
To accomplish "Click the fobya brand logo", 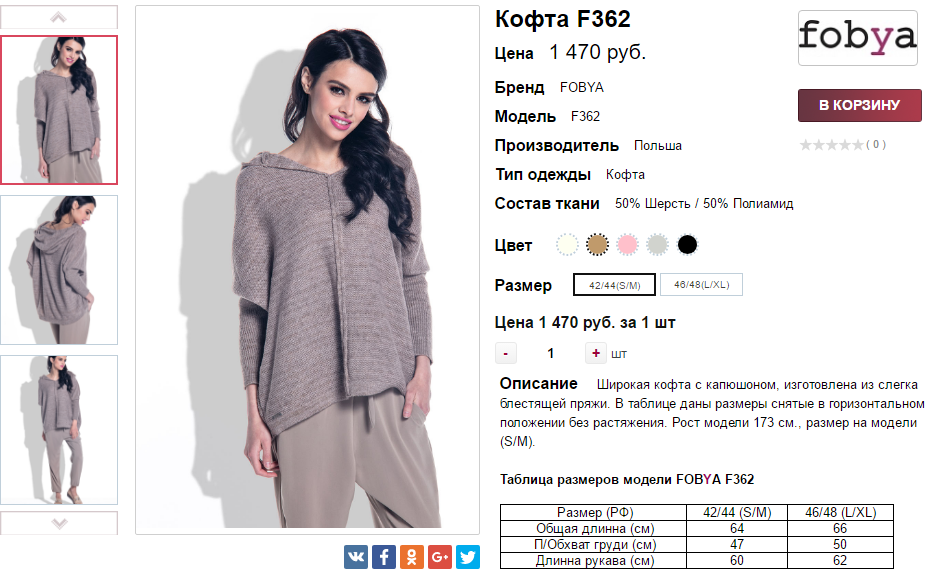I will coord(857,38).
